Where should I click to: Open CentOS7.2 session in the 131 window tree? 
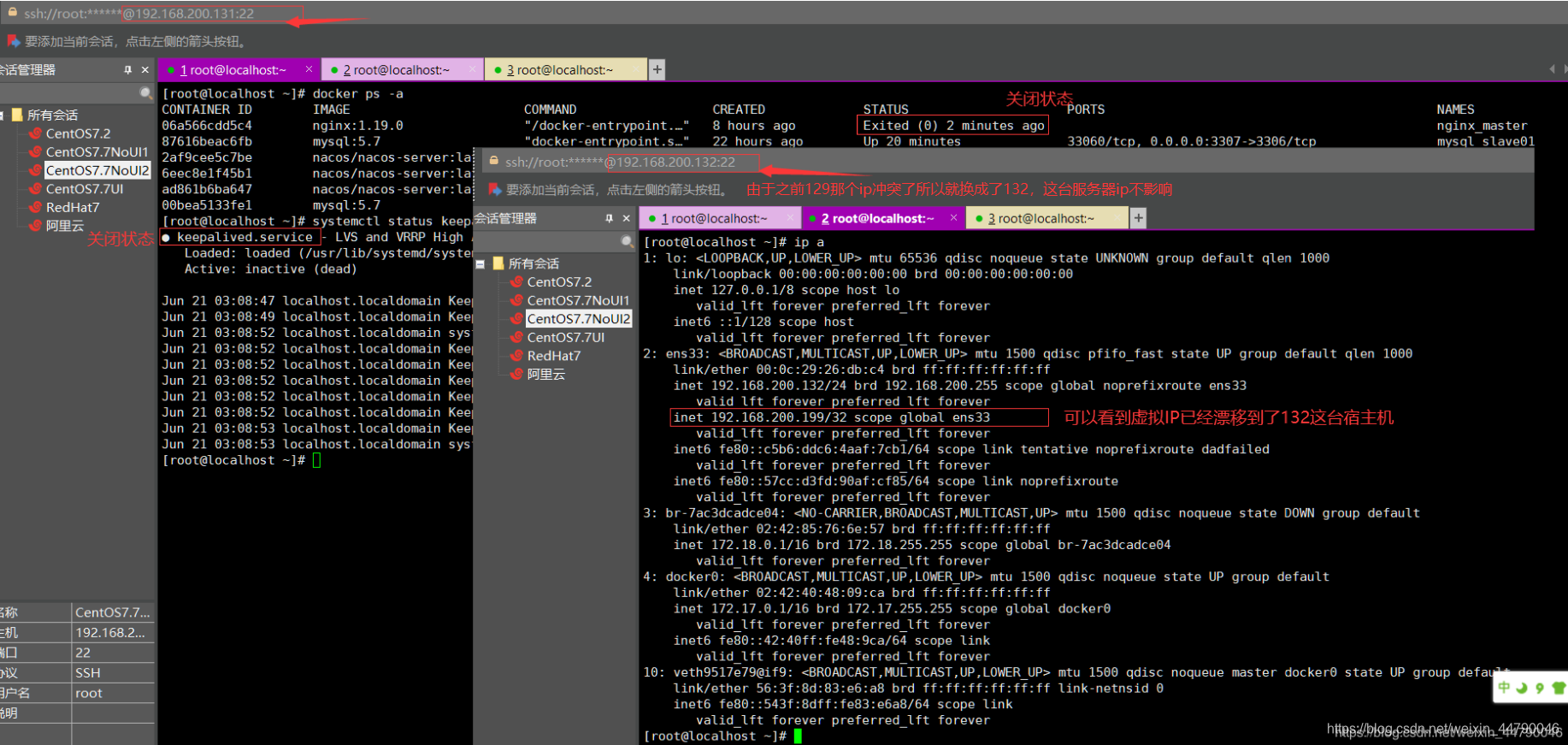coord(78,133)
